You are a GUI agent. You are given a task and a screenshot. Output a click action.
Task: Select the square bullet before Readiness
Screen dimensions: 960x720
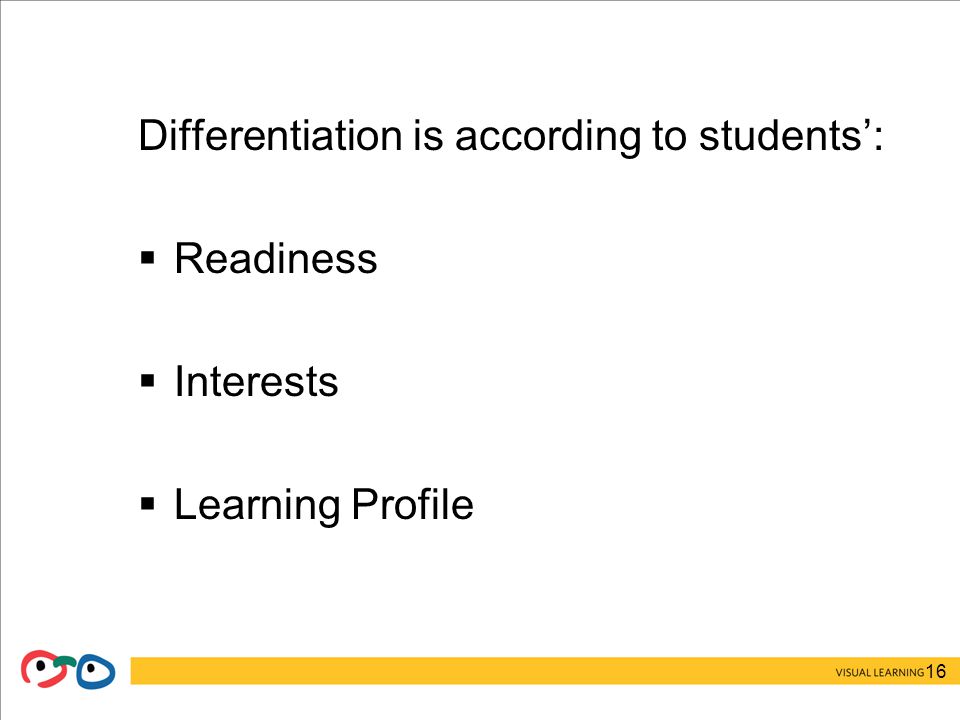(x=148, y=258)
